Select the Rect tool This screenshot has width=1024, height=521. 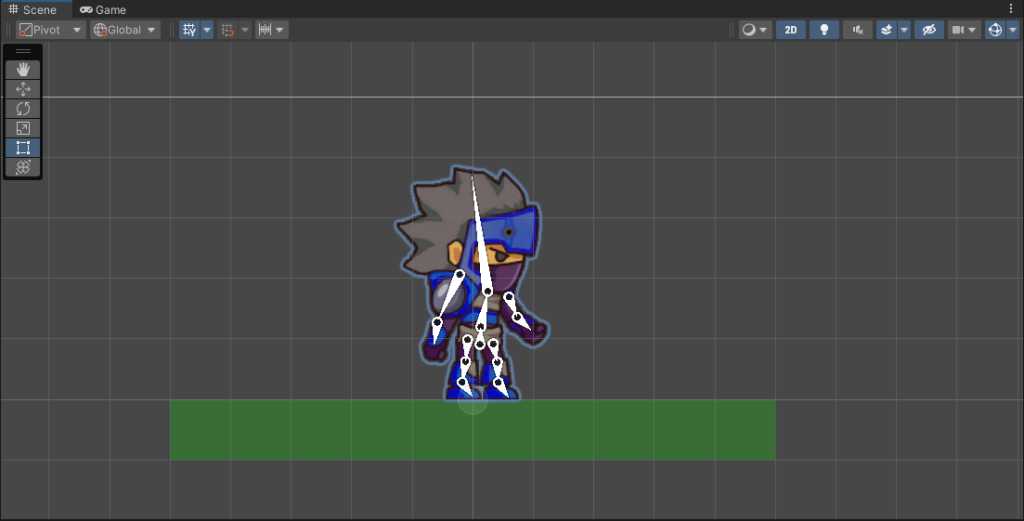click(23, 147)
